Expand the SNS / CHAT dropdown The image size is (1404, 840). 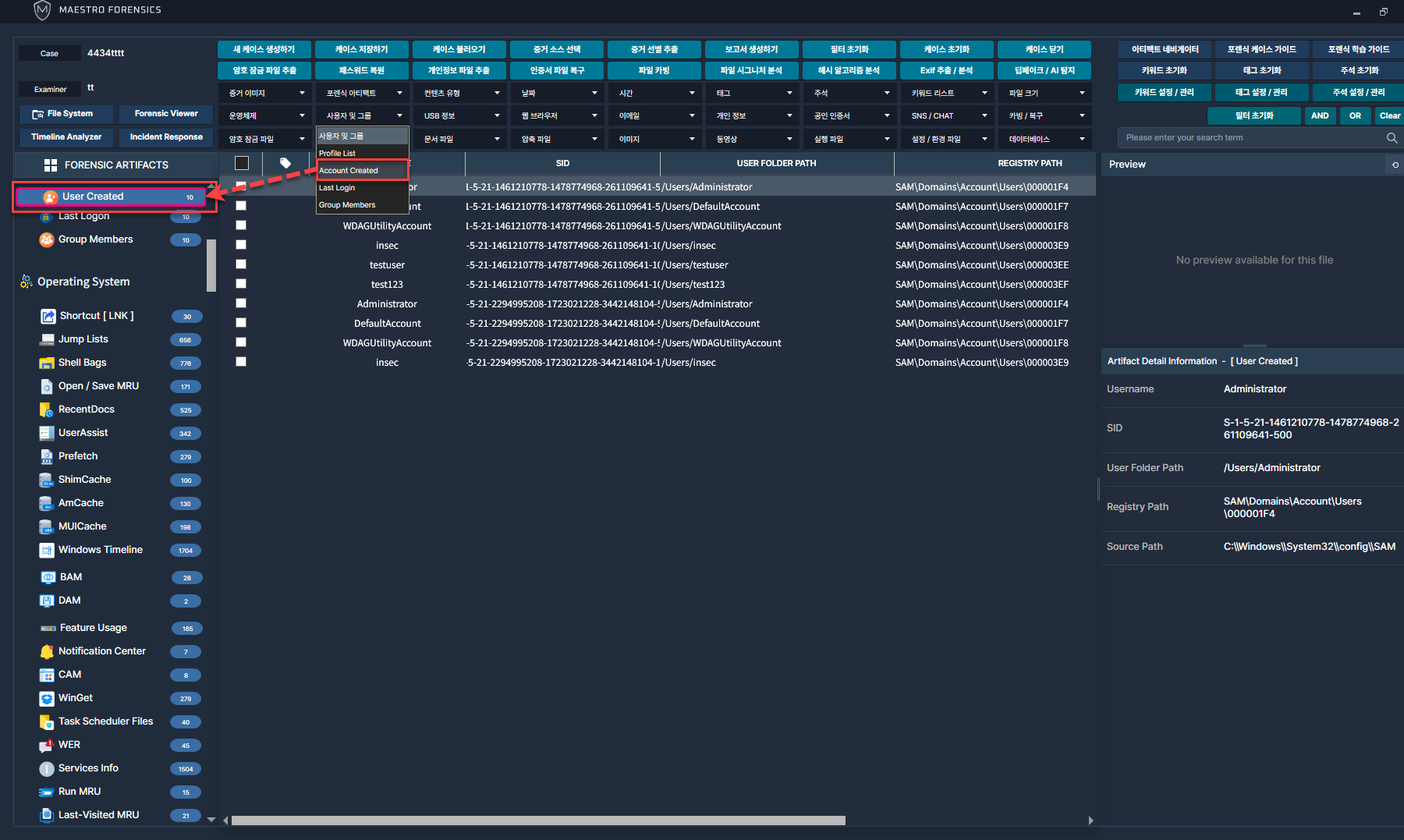[x=948, y=115]
